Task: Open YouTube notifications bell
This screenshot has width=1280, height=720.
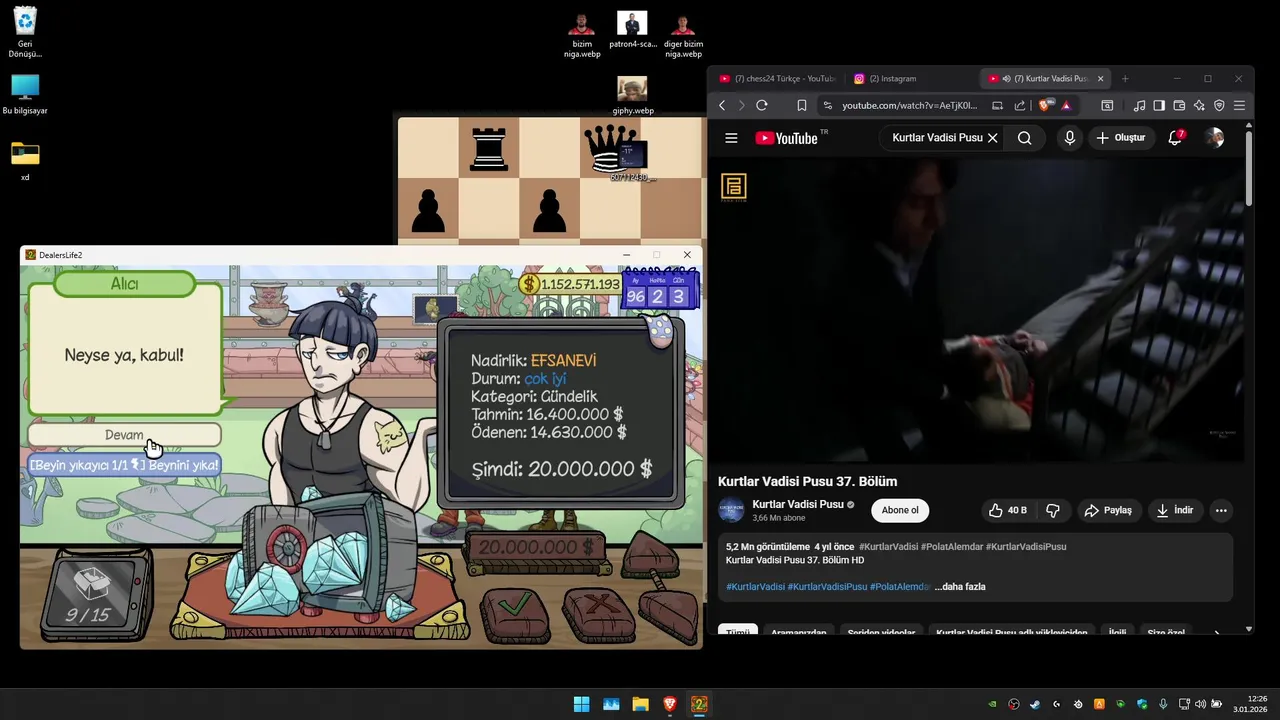Action: click(1175, 138)
